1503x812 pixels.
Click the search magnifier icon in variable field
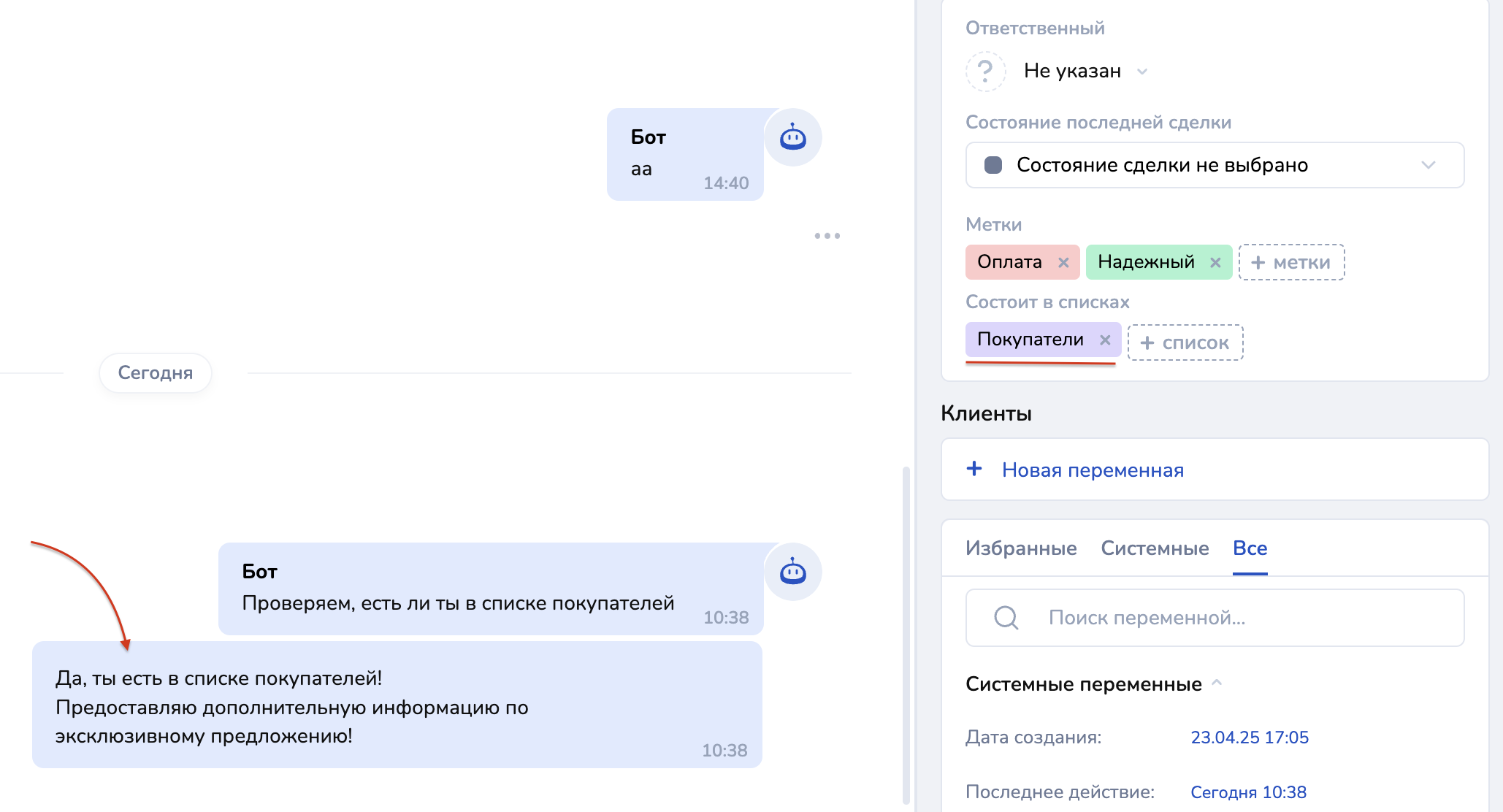(1006, 618)
